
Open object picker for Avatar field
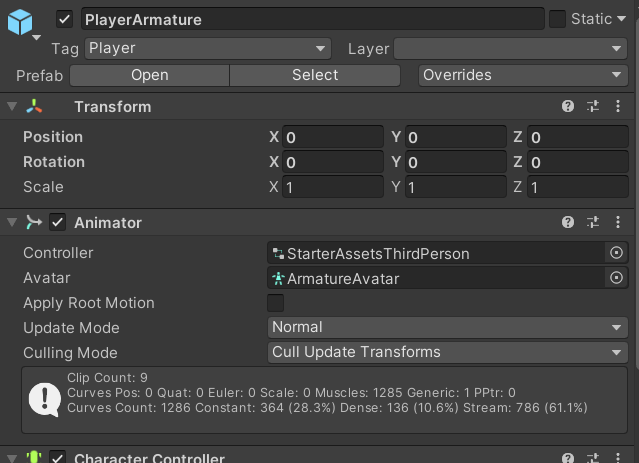pyautogui.click(x=616, y=278)
